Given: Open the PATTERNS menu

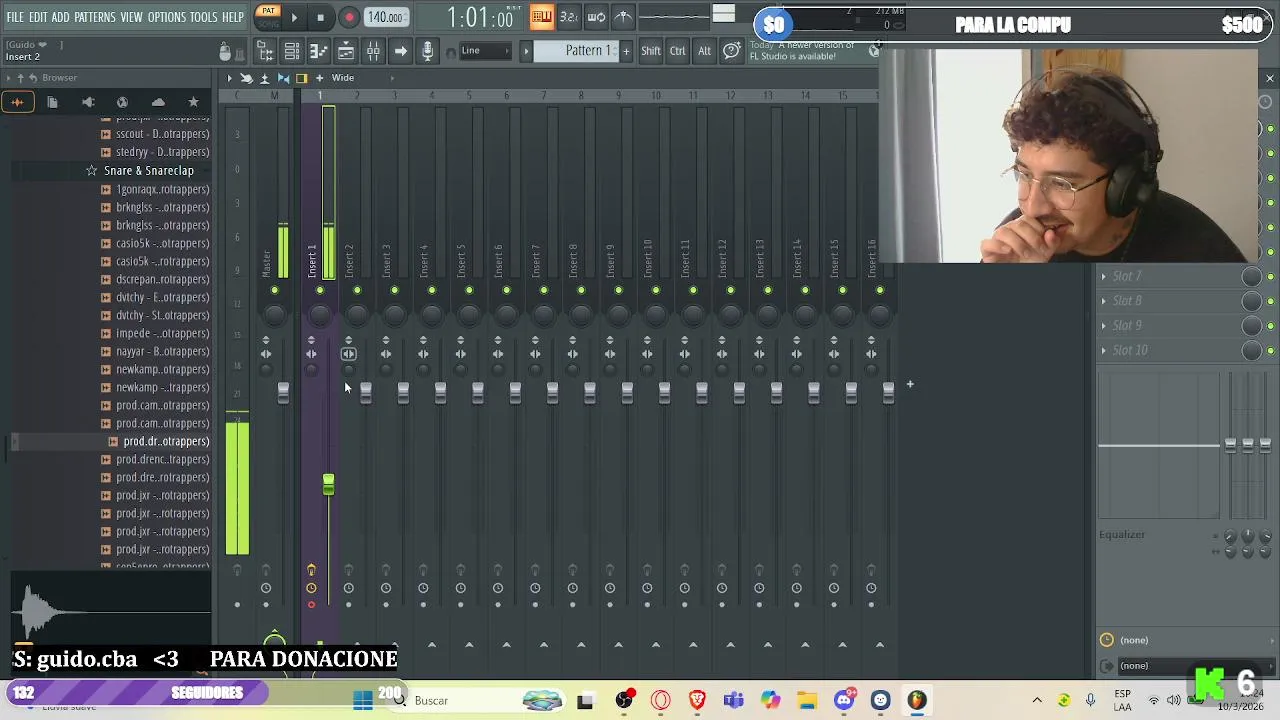Looking at the screenshot, I should (94, 17).
